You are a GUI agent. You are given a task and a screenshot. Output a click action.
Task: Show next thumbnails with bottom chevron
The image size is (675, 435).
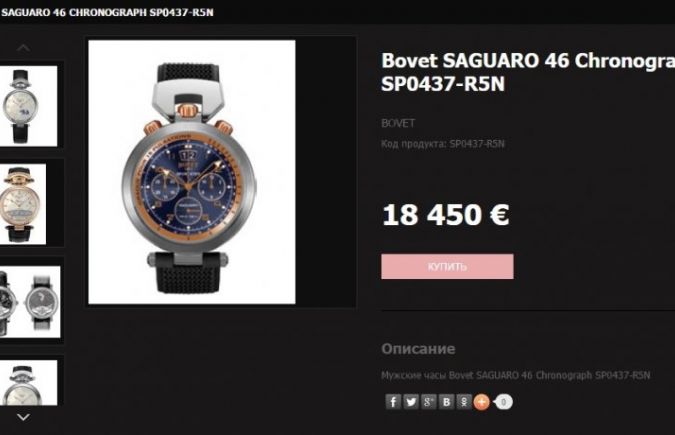point(23,417)
